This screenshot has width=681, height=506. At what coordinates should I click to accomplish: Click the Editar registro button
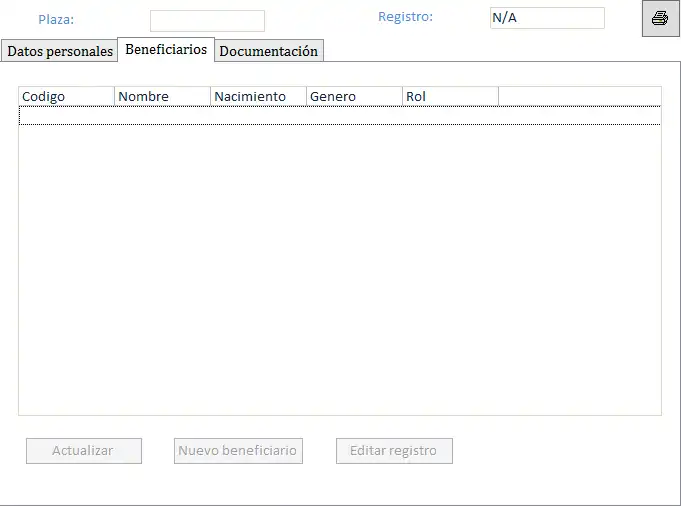(394, 451)
